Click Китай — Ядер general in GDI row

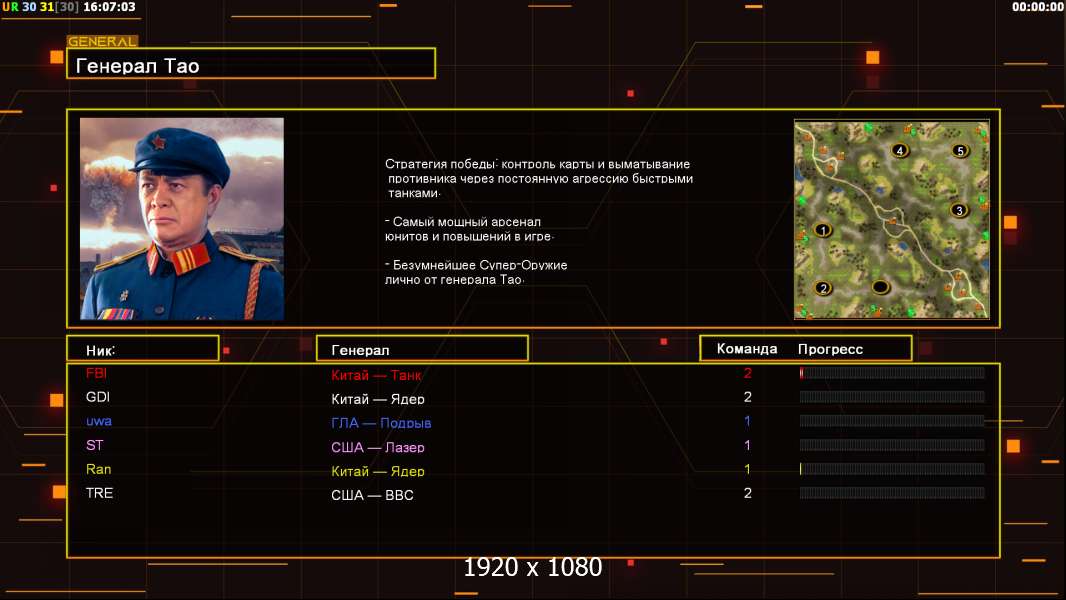(378, 399)
